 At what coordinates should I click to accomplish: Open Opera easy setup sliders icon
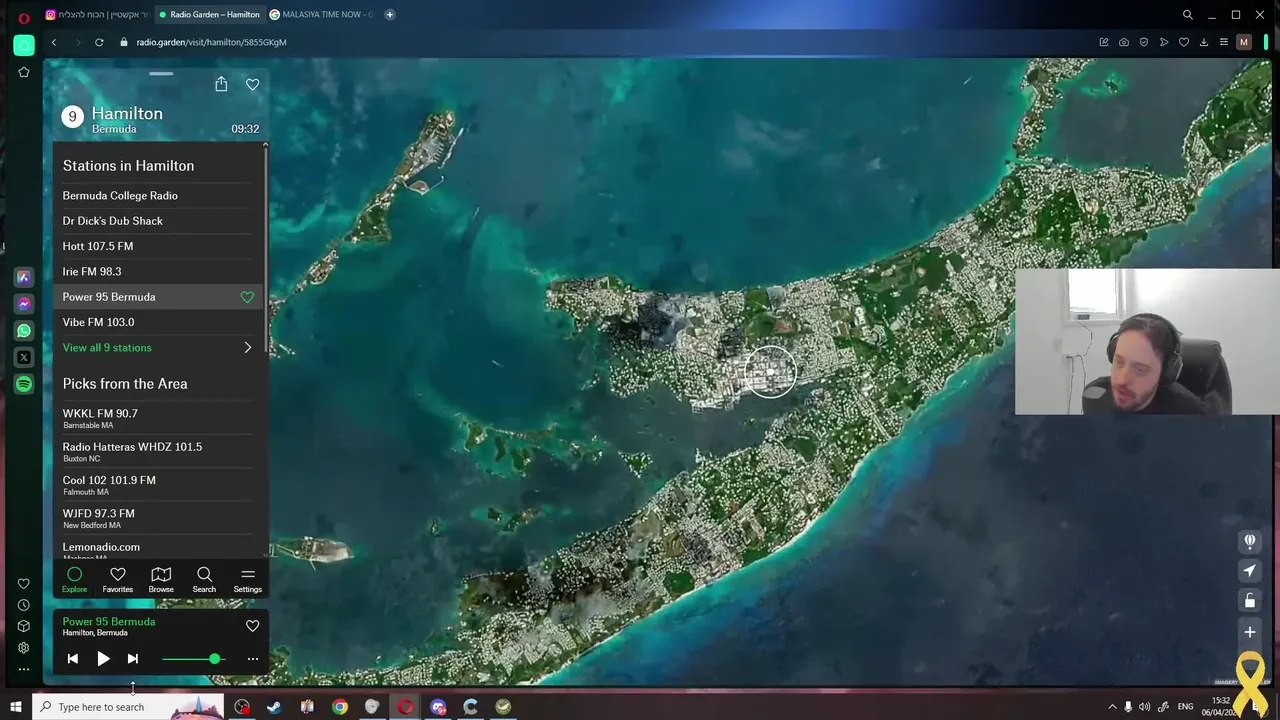point(1224,42)
